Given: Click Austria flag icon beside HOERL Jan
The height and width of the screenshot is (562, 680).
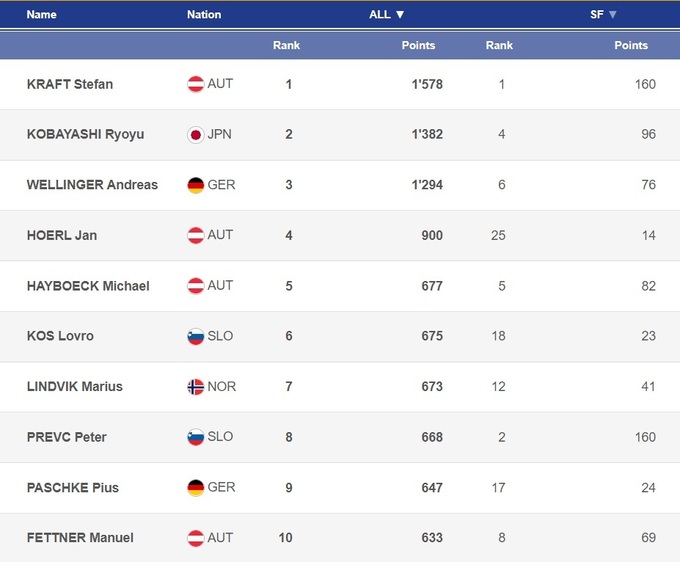Looking at the screenshot, I should pos(196,236).
